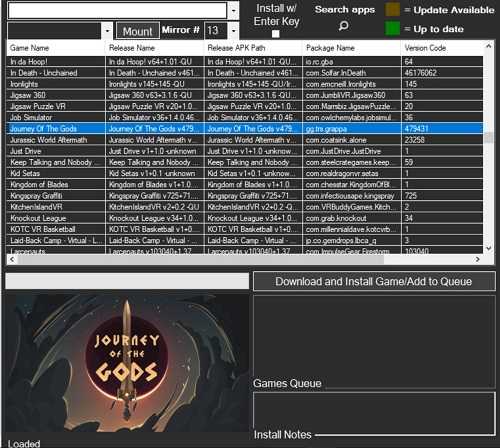Select the Just Drive row
Image resolution: width=500 pixels, height=448 pixels.
[x=245, y=151]
